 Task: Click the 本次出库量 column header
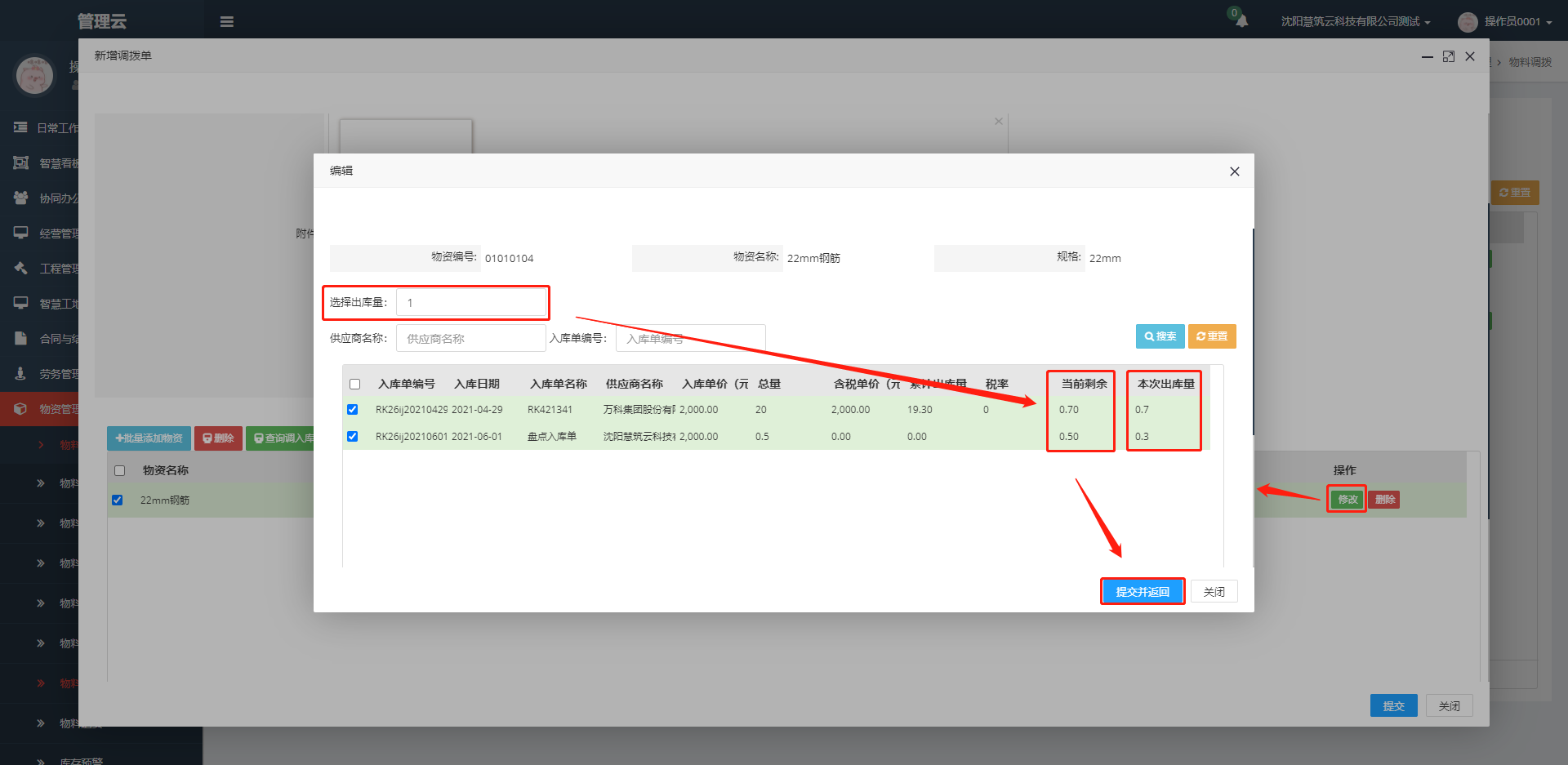click(1165, 384)
